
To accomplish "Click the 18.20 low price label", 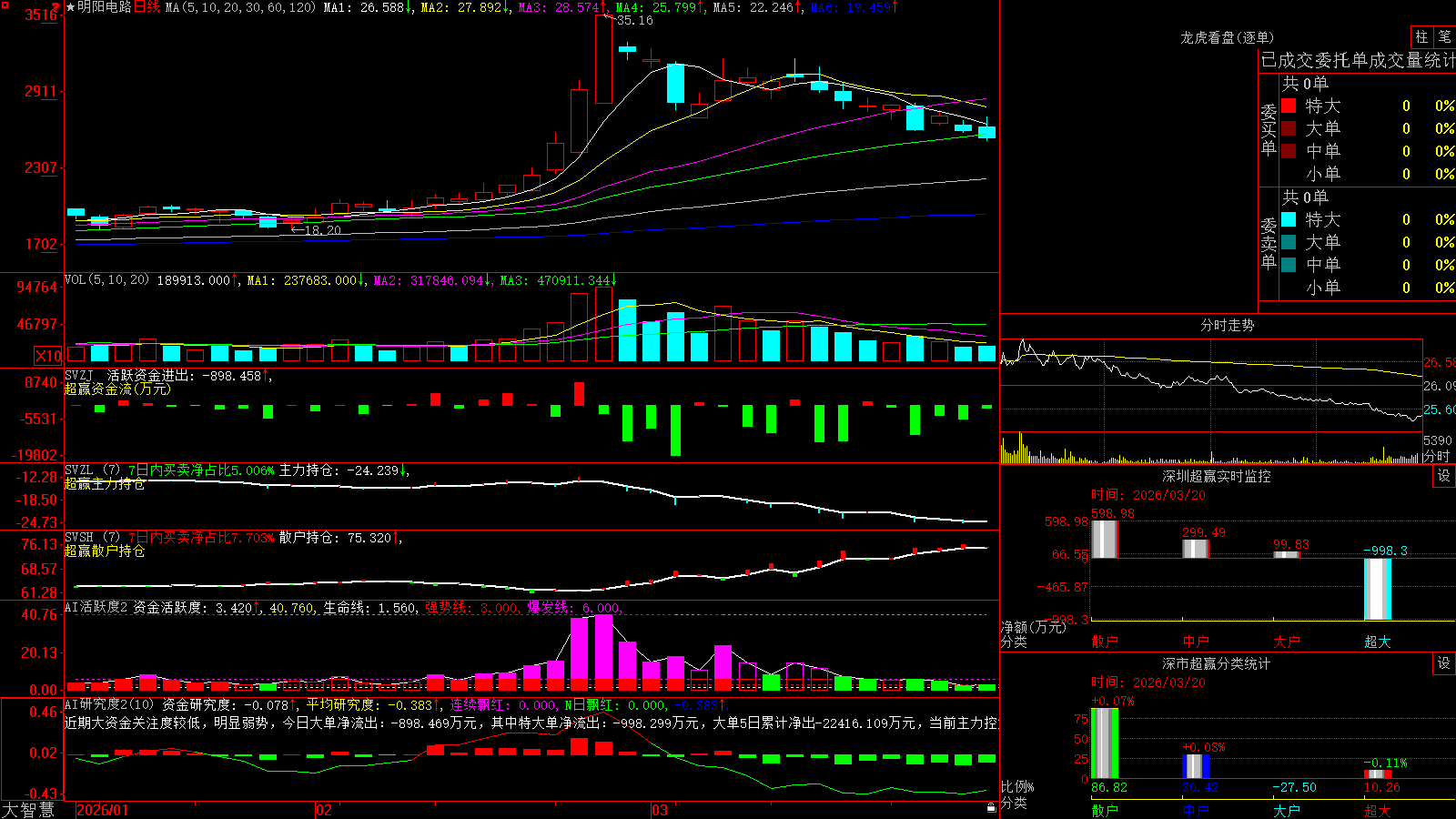I will [323, 230].
